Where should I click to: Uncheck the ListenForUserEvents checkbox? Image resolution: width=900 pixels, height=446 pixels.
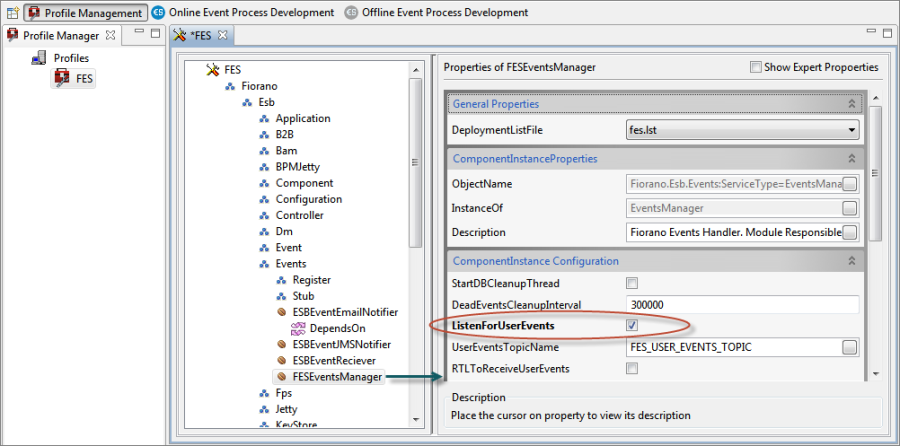point(632,325)
